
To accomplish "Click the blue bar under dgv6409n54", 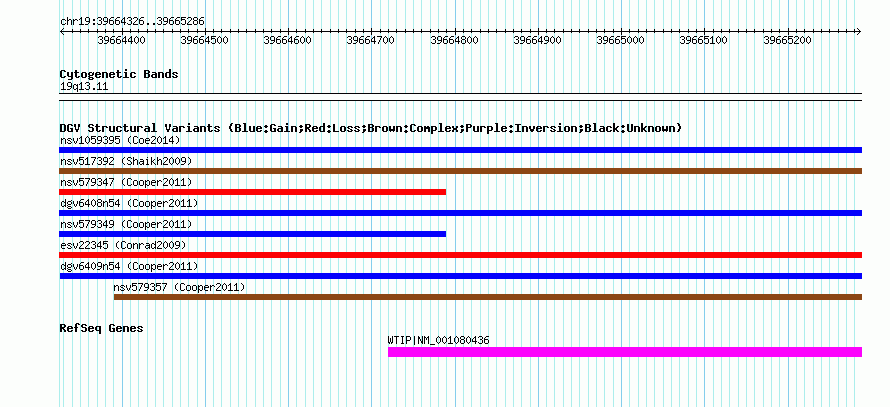I will [x=460, y=276].
